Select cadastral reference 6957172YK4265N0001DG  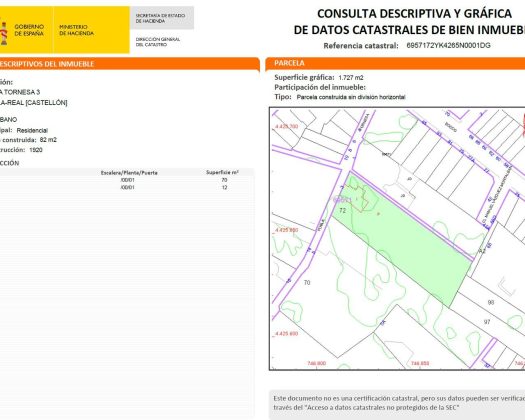(x=448, y=46)
